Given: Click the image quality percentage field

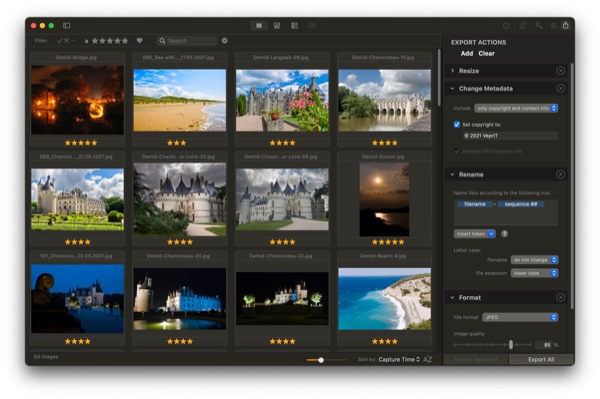Looking at the screenshot, I should pos(544,345).
